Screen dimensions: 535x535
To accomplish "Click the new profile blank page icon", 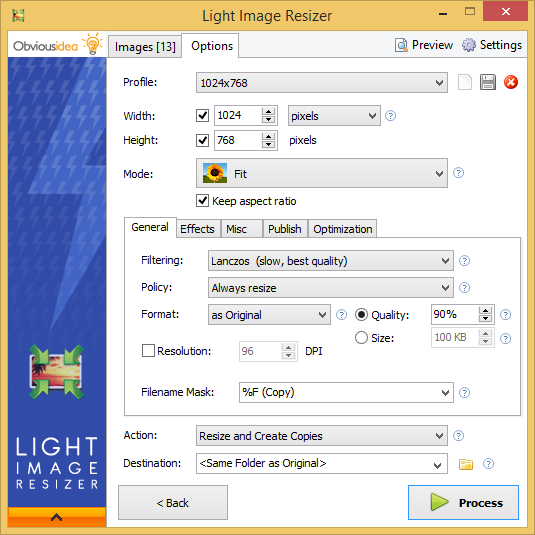I will (465, 82).
